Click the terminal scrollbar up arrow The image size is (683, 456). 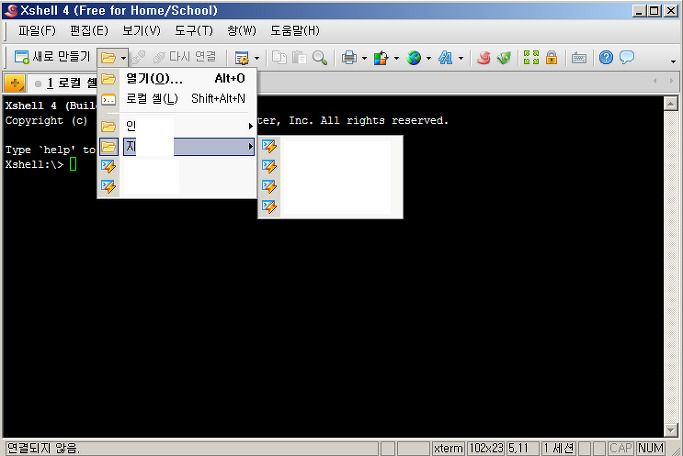coord(670,104)
